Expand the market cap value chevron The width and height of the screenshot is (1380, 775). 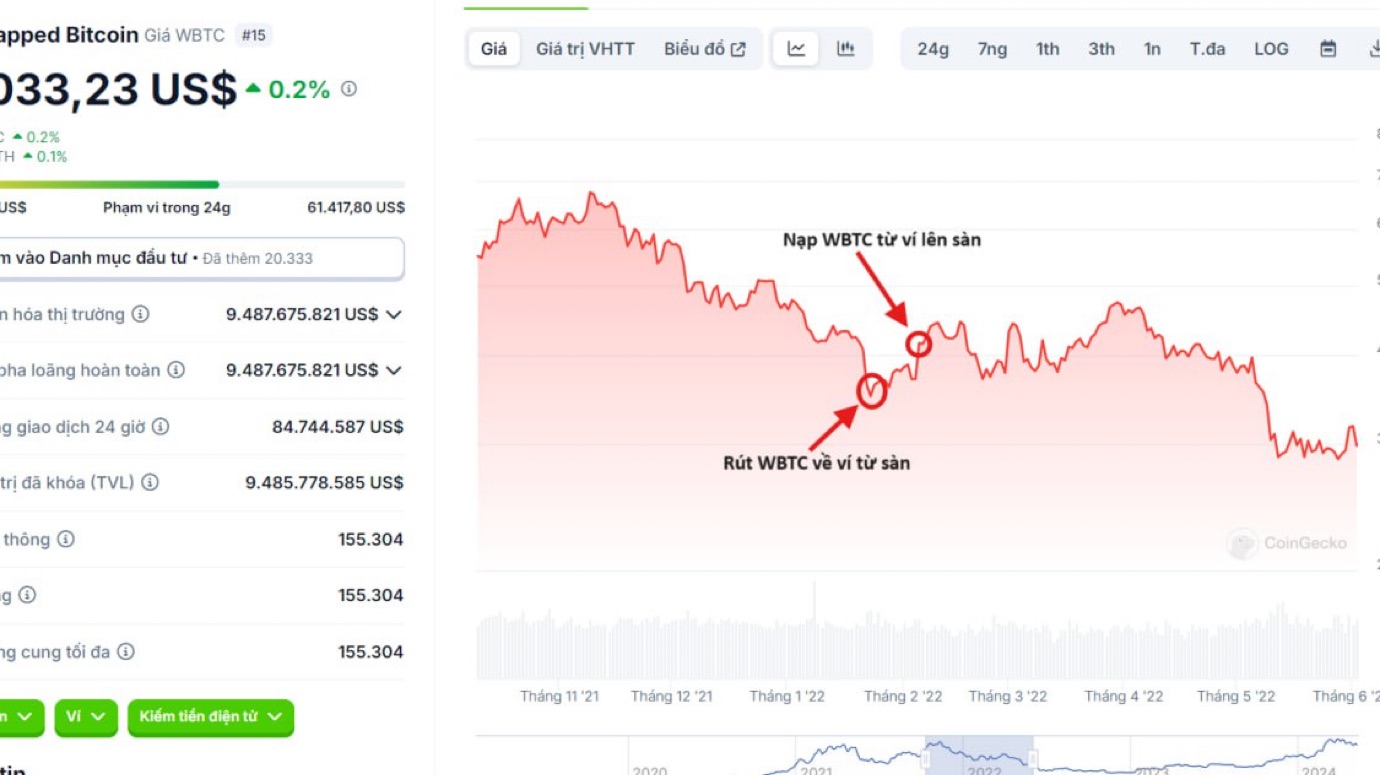[394, 315]
